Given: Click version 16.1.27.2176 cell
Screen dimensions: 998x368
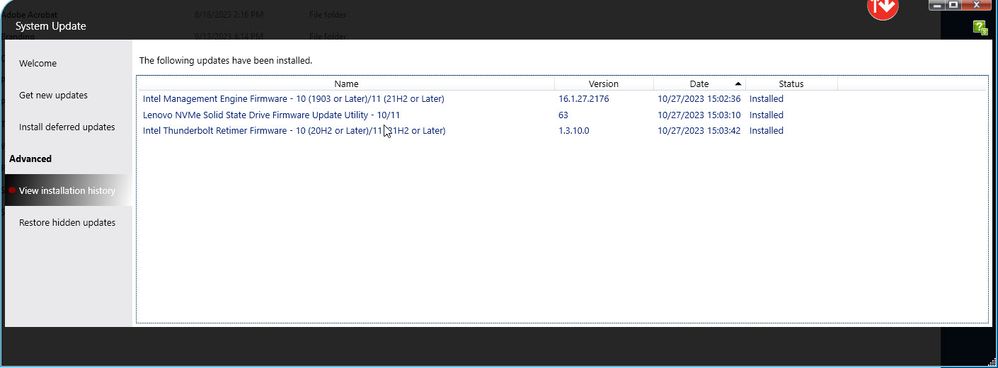Looking at the screenshot, I should pyautogui.click(x=584, y=99).
